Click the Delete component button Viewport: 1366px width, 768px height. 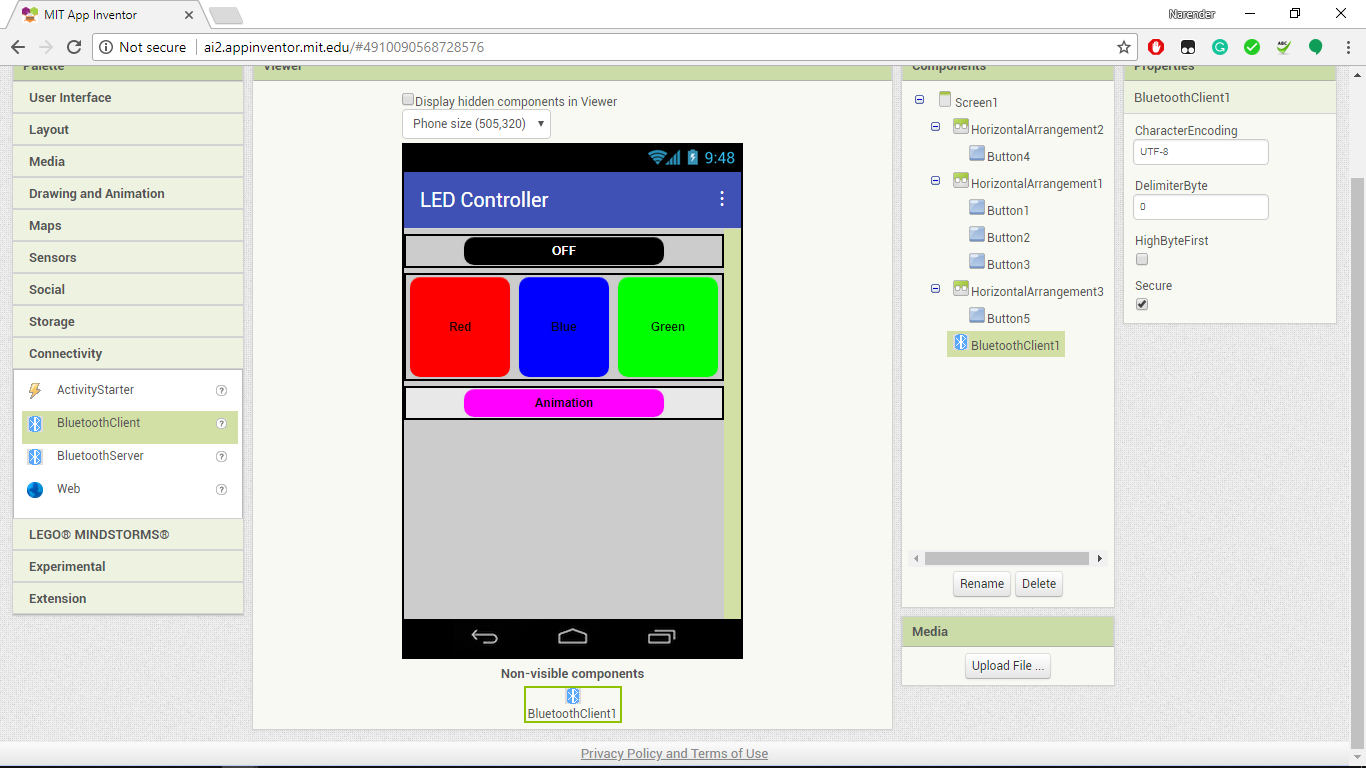[1039, 584]
